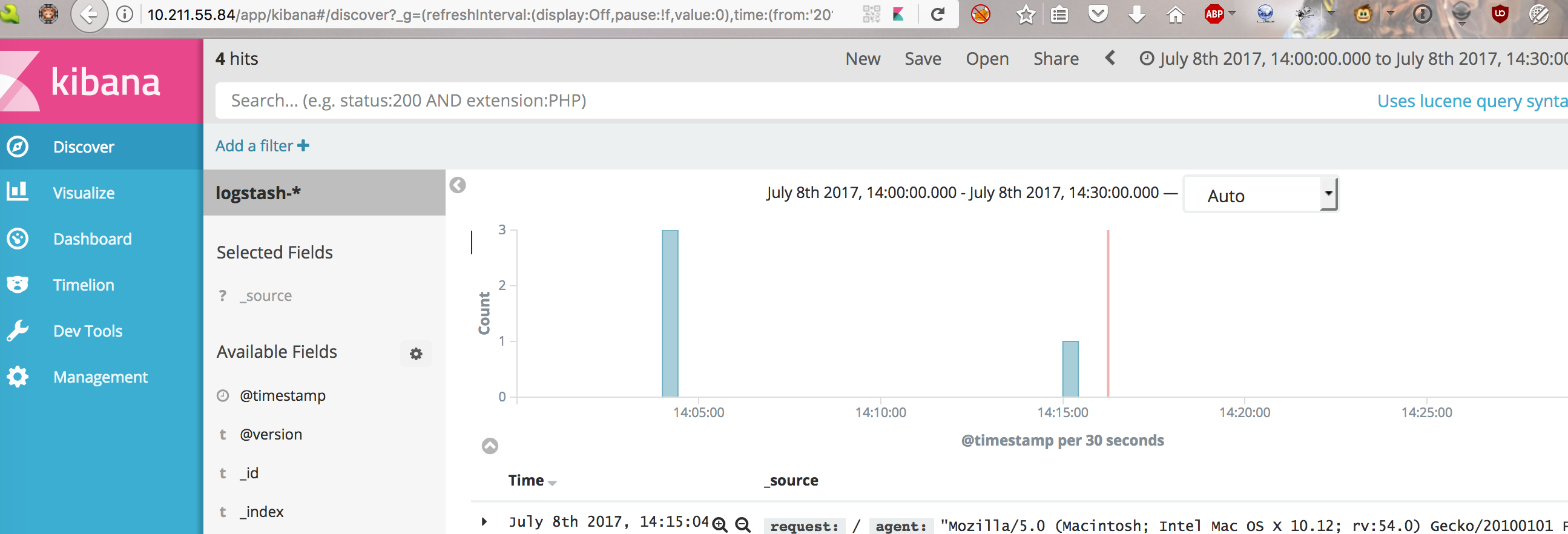Click New in the Discover top menu

point(863,59)
